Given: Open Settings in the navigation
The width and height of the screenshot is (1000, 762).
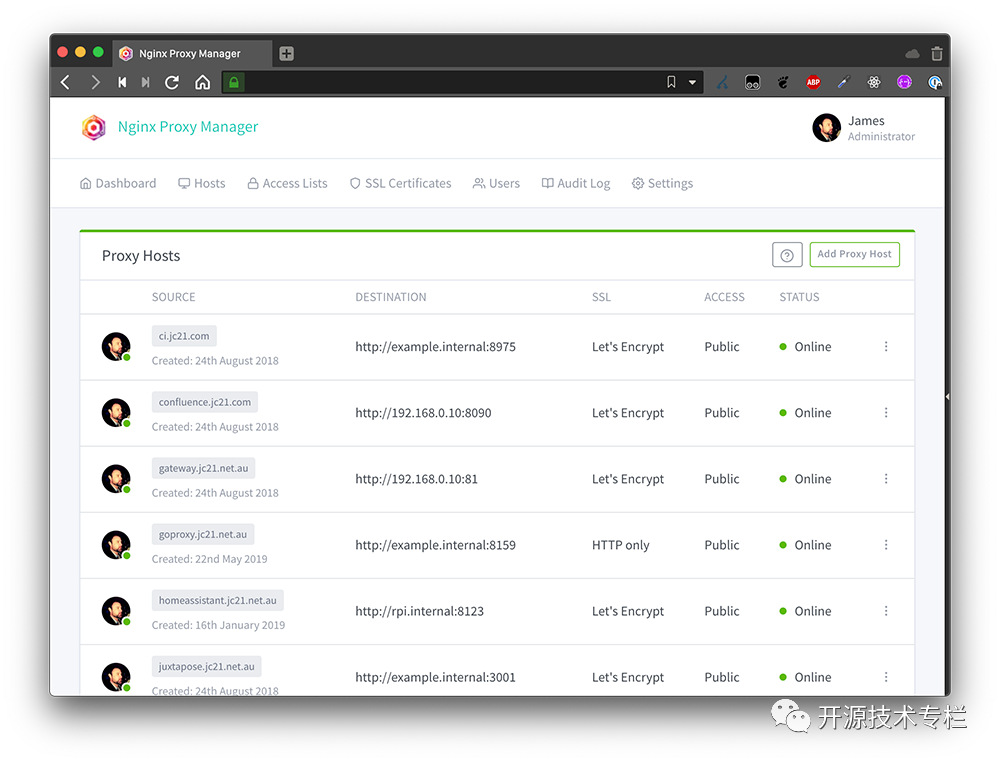Looking at the screenshot, I should coord(662,184).
